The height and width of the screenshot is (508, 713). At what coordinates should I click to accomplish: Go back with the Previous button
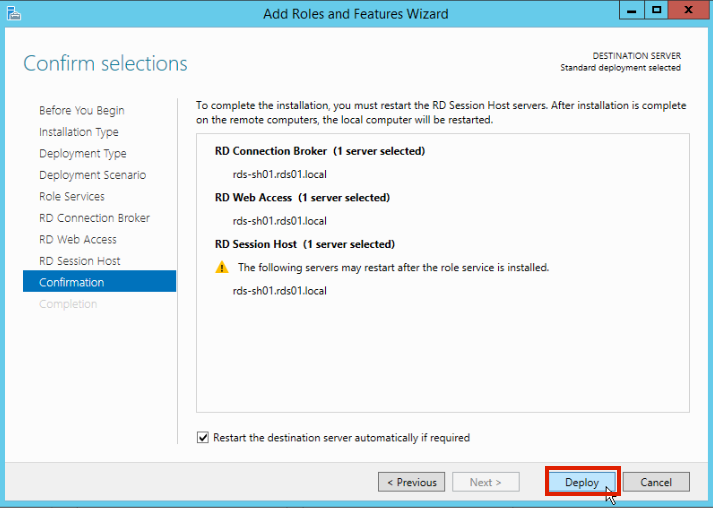[411, 482]
